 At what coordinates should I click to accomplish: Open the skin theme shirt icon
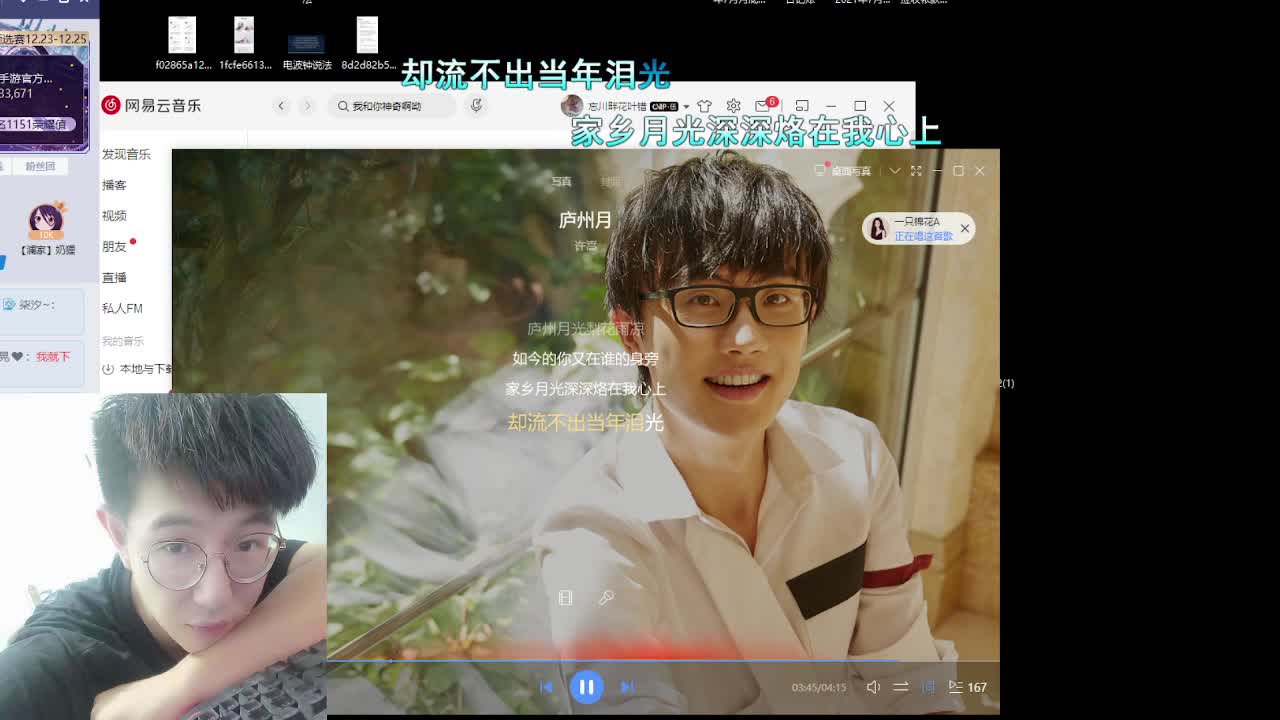click(704, 106)
